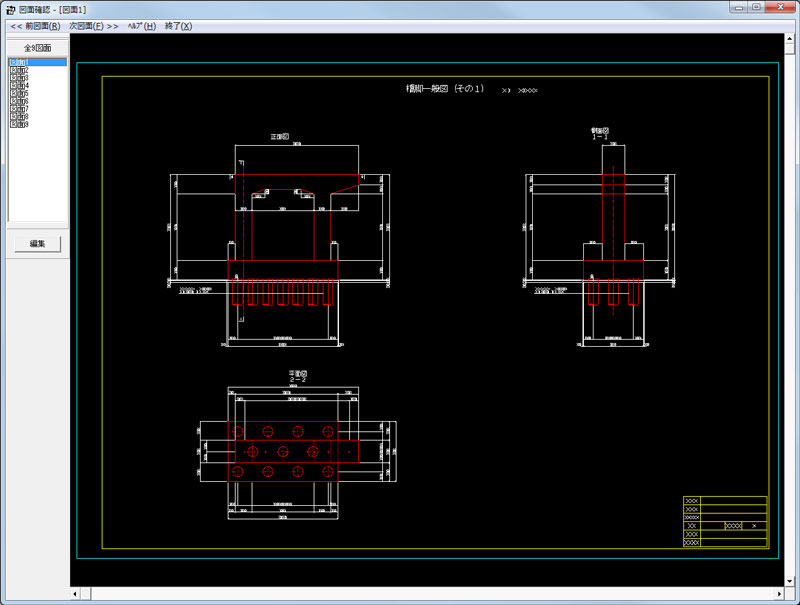Minimize the 図面確認 window

[x=739, y=7]
